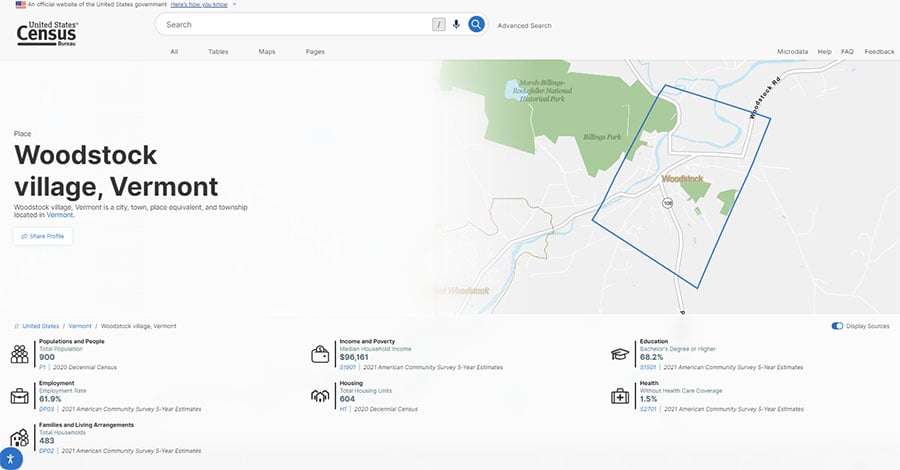Click the Total Households label
Screen dimensions: 900x470
click(x=62, y=433)
